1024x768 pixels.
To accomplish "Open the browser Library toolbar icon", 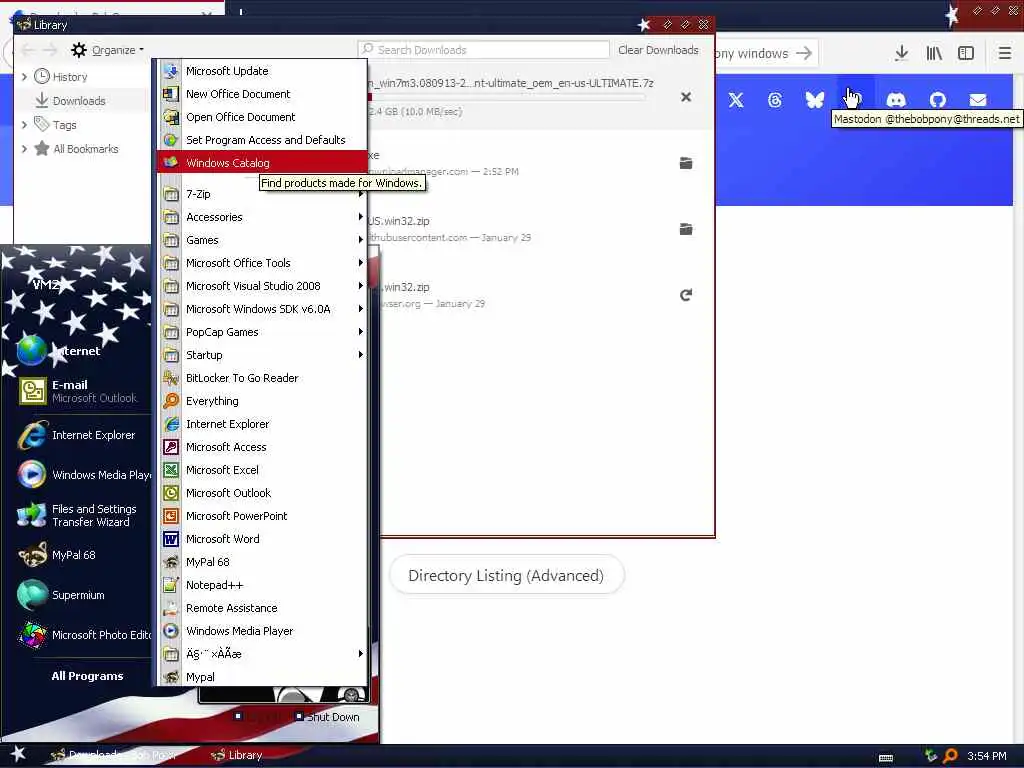I will click(x=934, y=53).
